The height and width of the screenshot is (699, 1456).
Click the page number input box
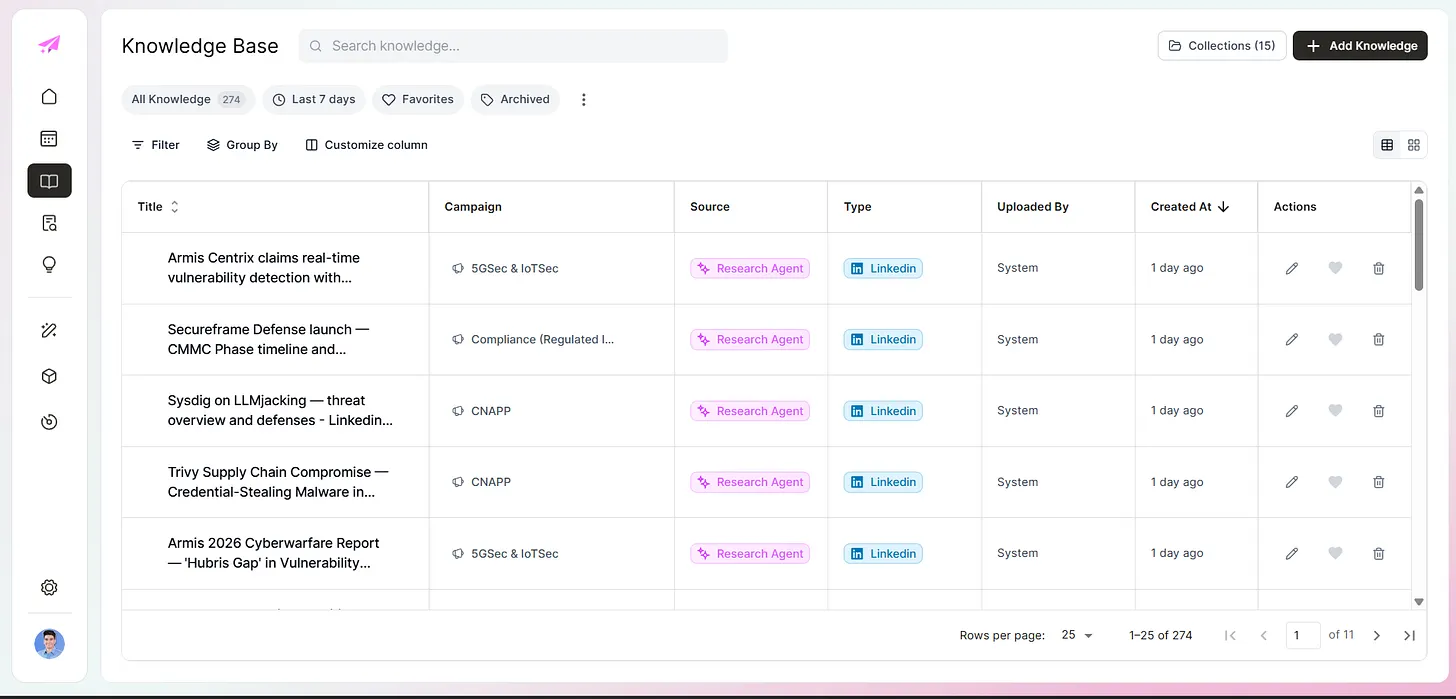1303,635
